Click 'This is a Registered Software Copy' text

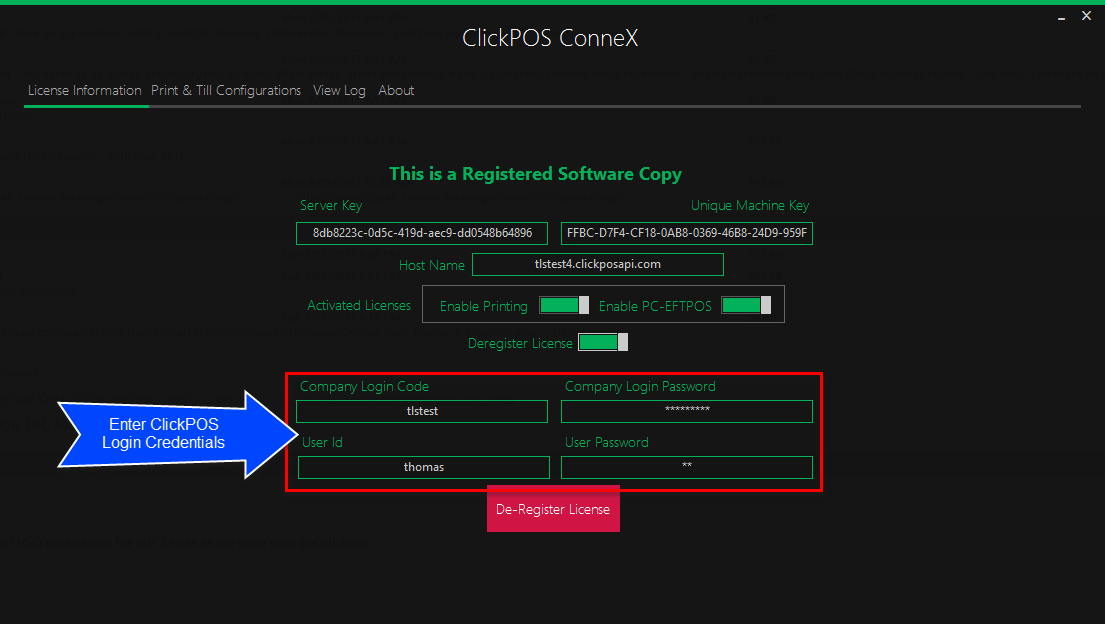tap(536, 174)
